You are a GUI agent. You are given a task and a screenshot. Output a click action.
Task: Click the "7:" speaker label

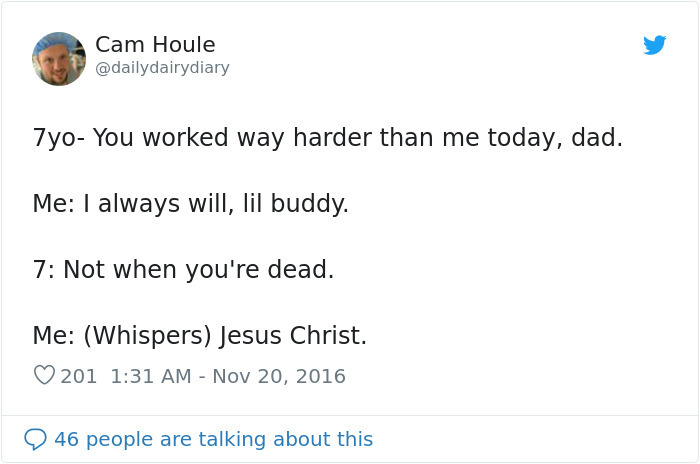44,270
